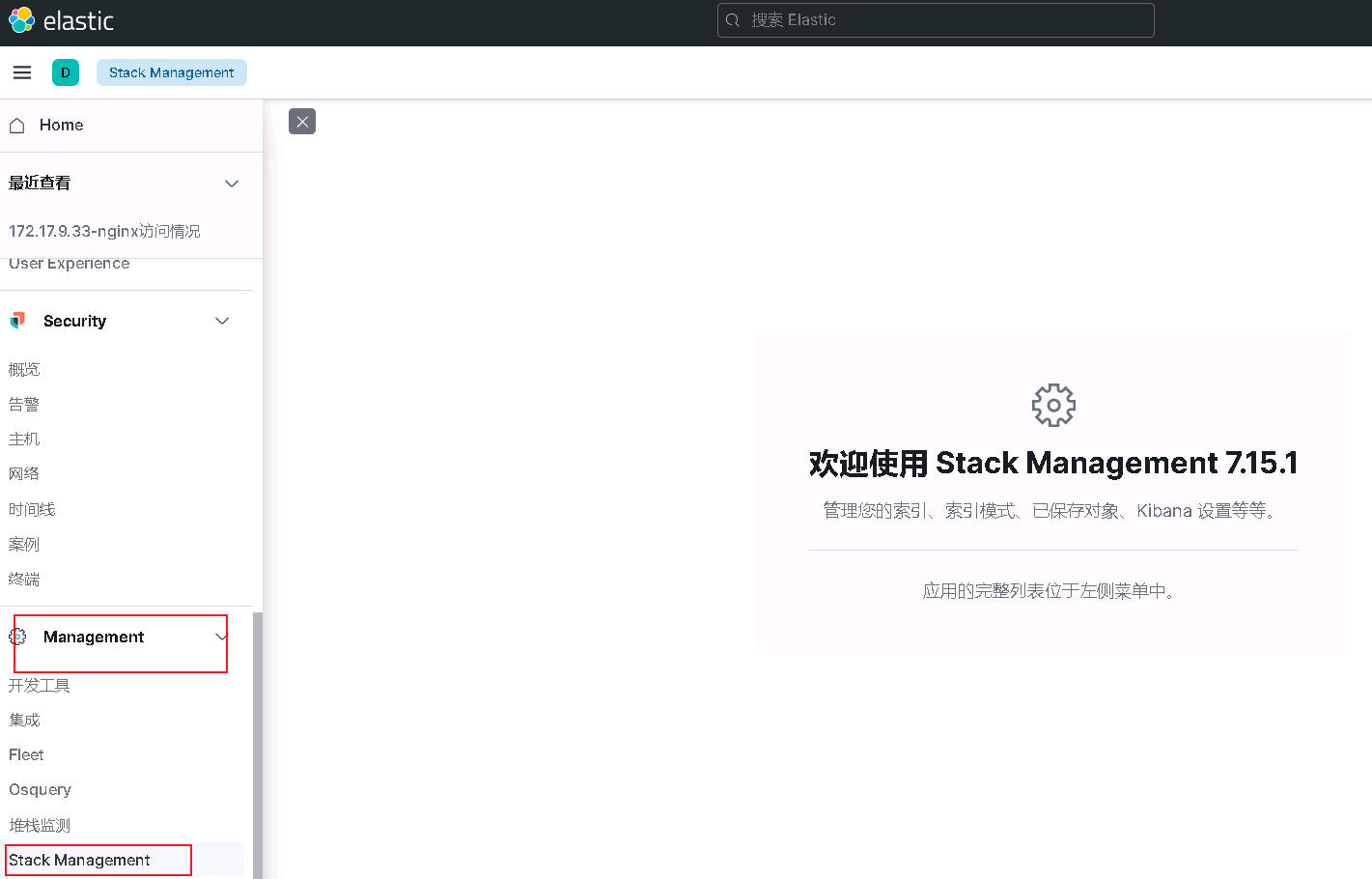Select Stack Management in sidebar

click(x=80, y=861)
